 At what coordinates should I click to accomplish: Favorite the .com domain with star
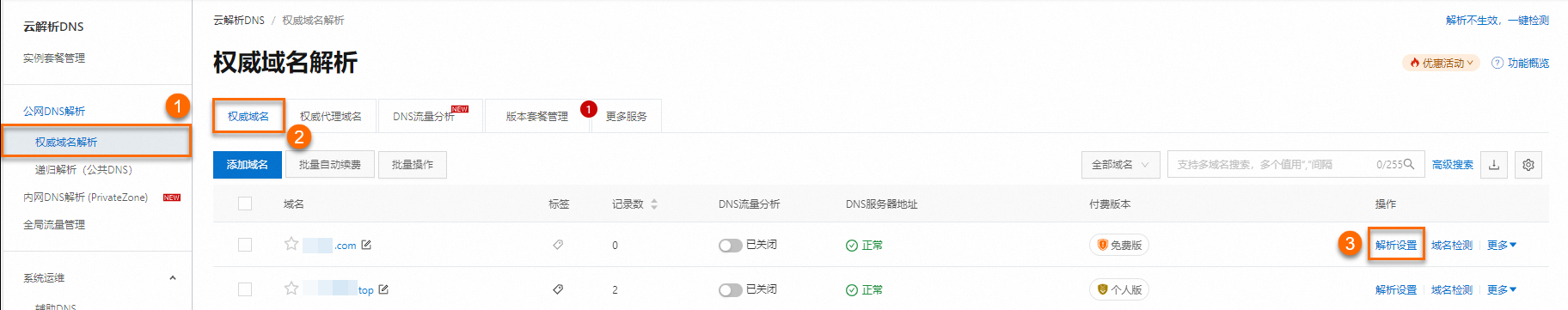(291, 244)
